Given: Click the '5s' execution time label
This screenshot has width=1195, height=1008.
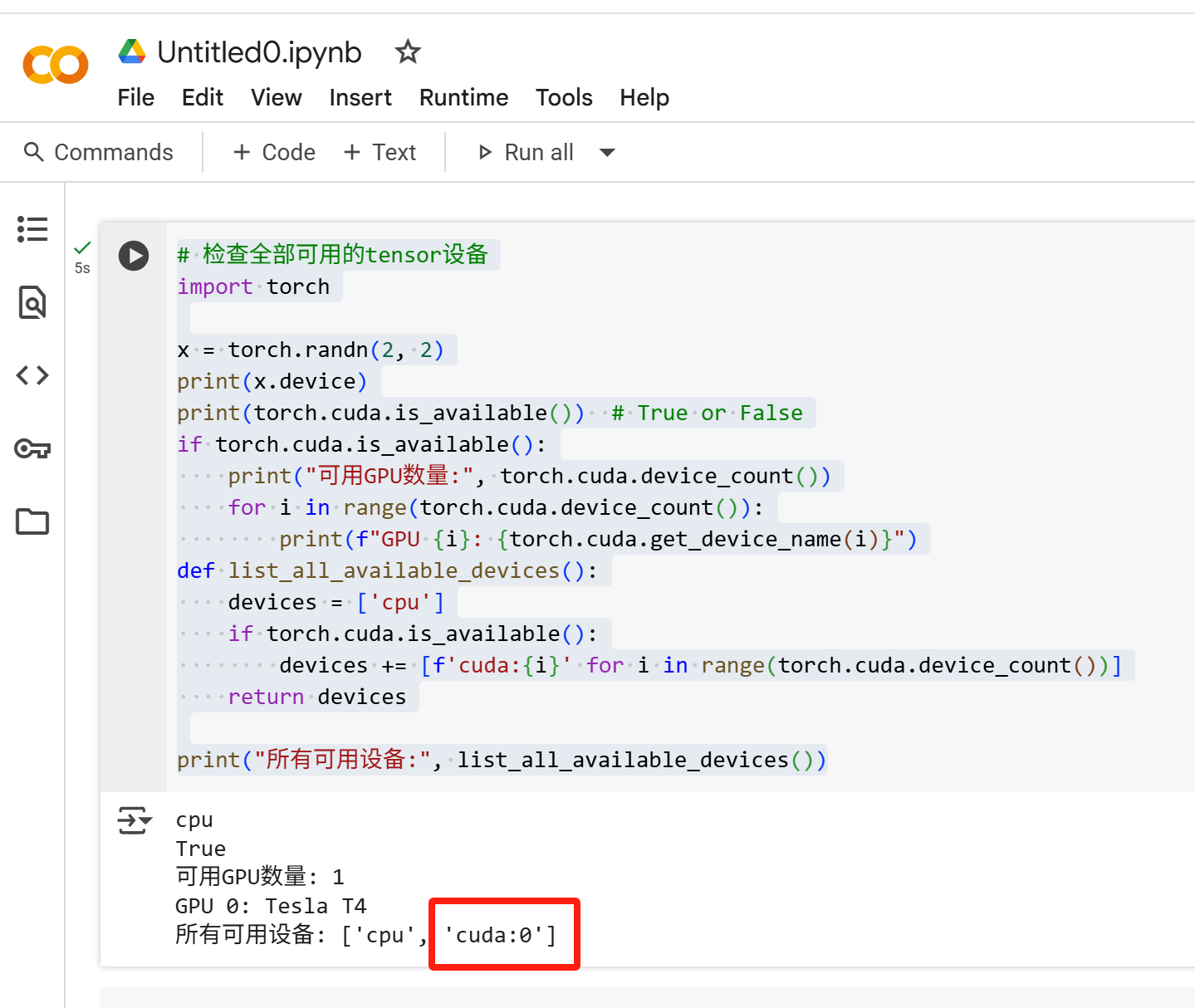Looking at the screenshot, I should tap(82, 268).
